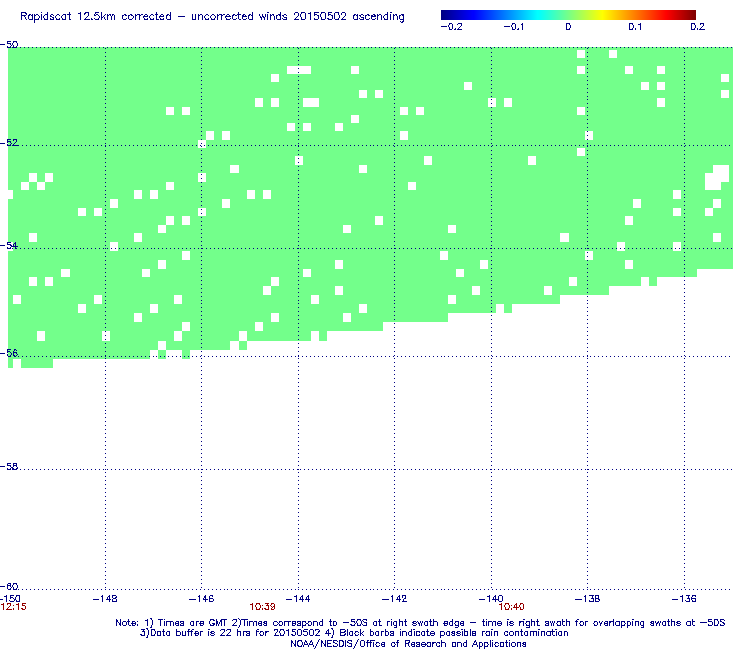Click the latitude label '-58'
The height and width of the screenshot is (650, 740).
[x=9, y=466]
